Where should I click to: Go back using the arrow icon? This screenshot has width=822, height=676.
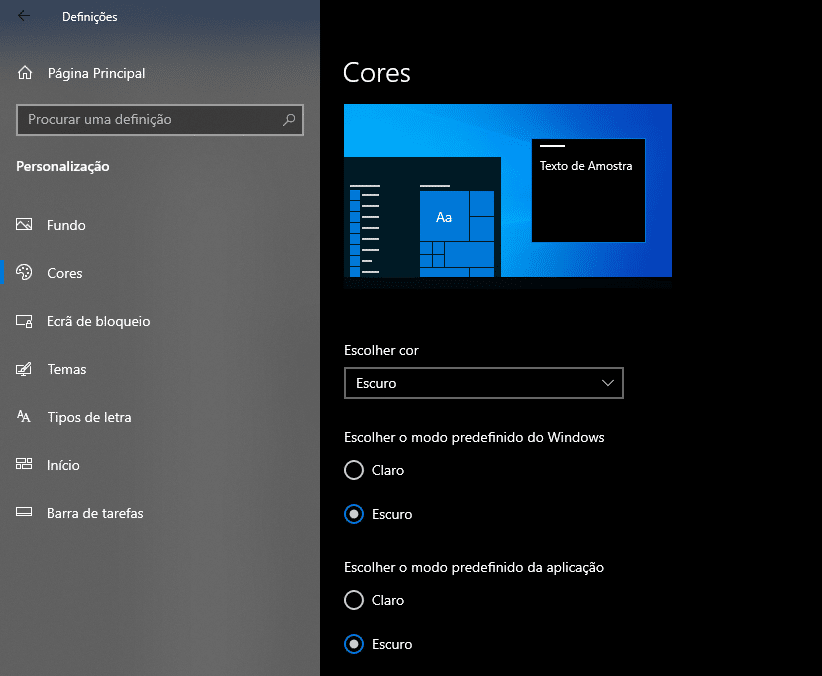(24, 16)
